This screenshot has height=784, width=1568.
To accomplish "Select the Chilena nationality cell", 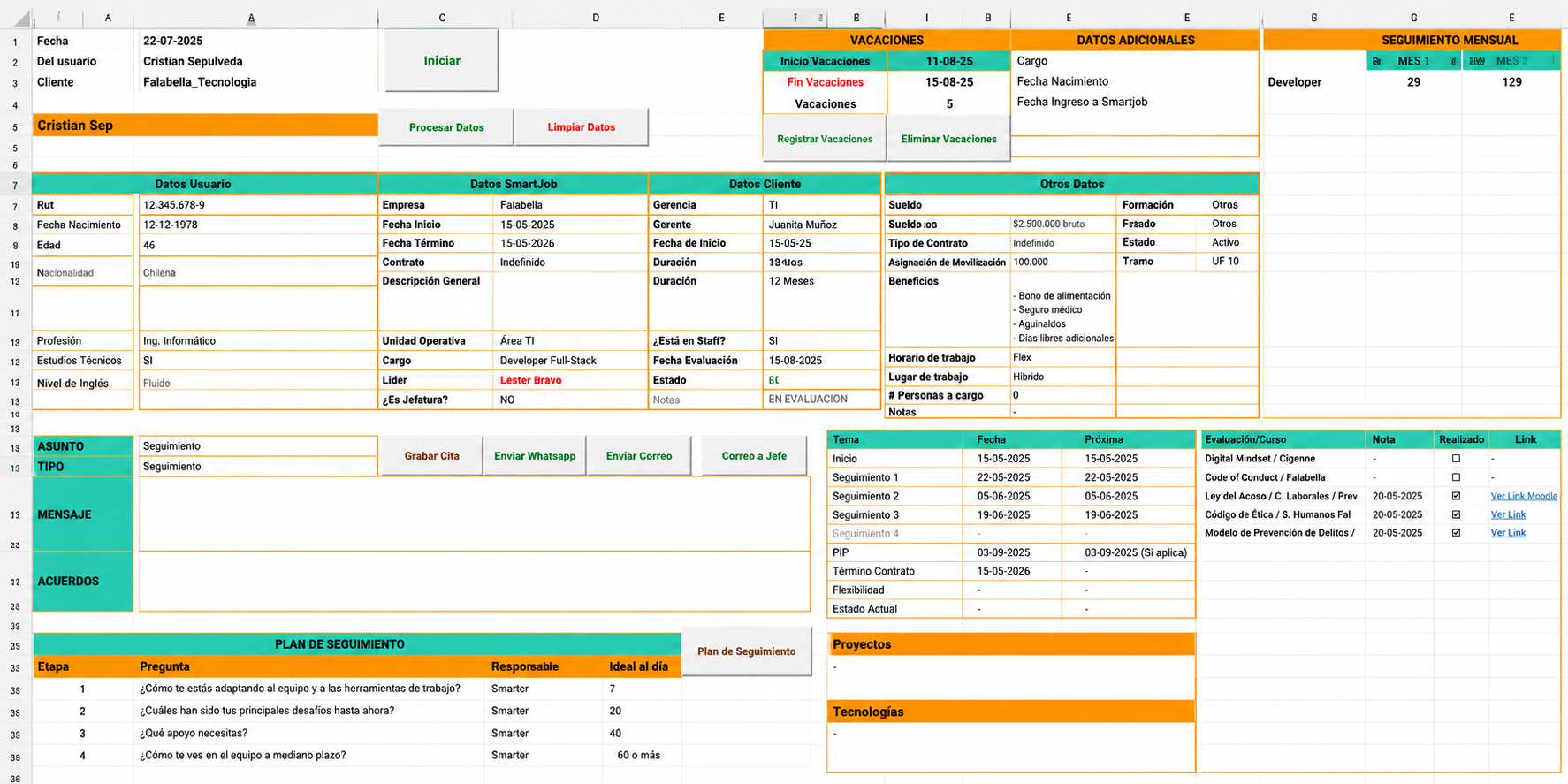I will pyautogui.click(x=258, y=272).
